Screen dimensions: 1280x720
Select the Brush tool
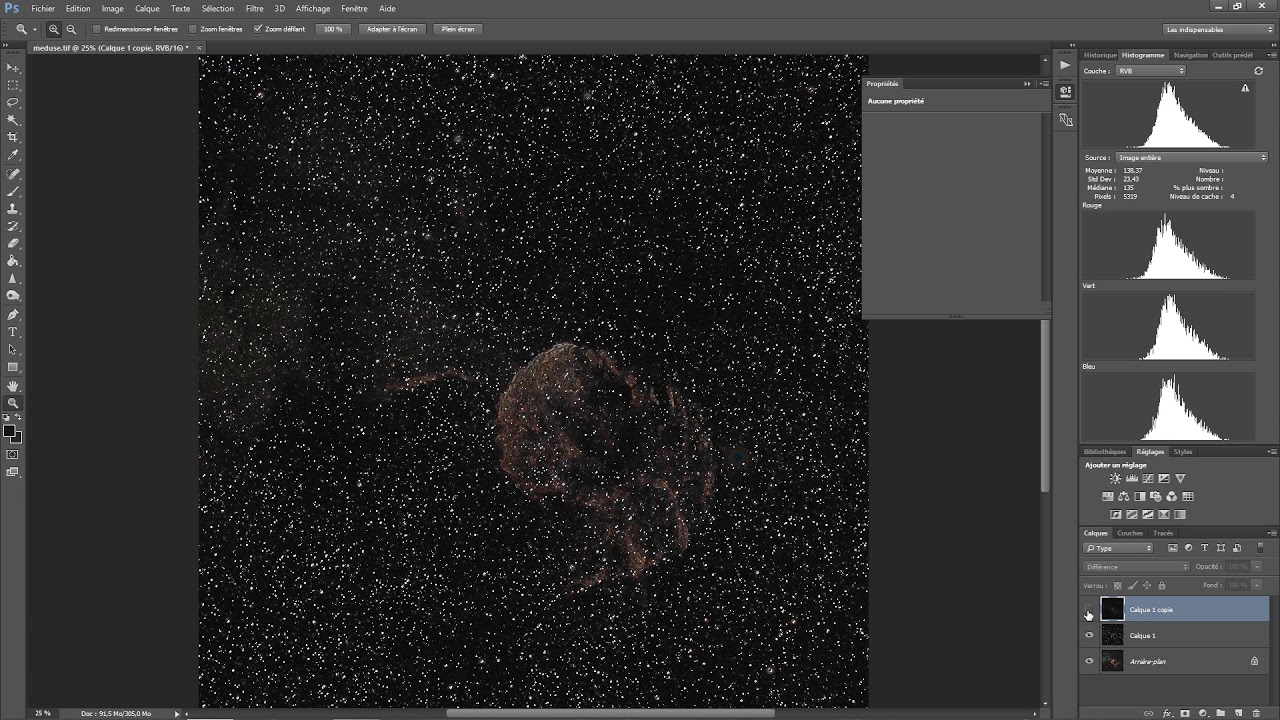[13, 191]
